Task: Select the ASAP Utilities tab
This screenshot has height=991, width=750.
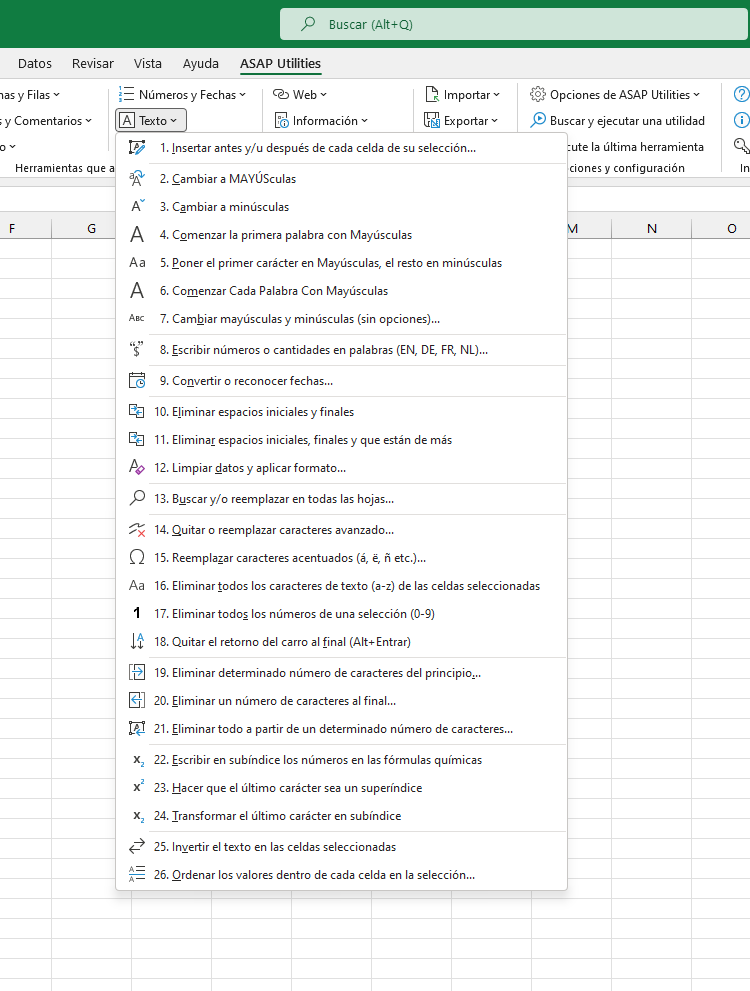Action: click(x=281, y=63)
